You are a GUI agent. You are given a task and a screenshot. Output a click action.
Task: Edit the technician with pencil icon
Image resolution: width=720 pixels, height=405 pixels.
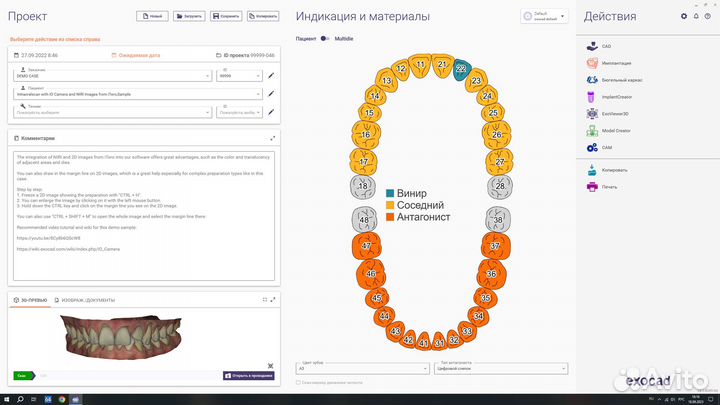pyautogui.click(x=271, y=112)
